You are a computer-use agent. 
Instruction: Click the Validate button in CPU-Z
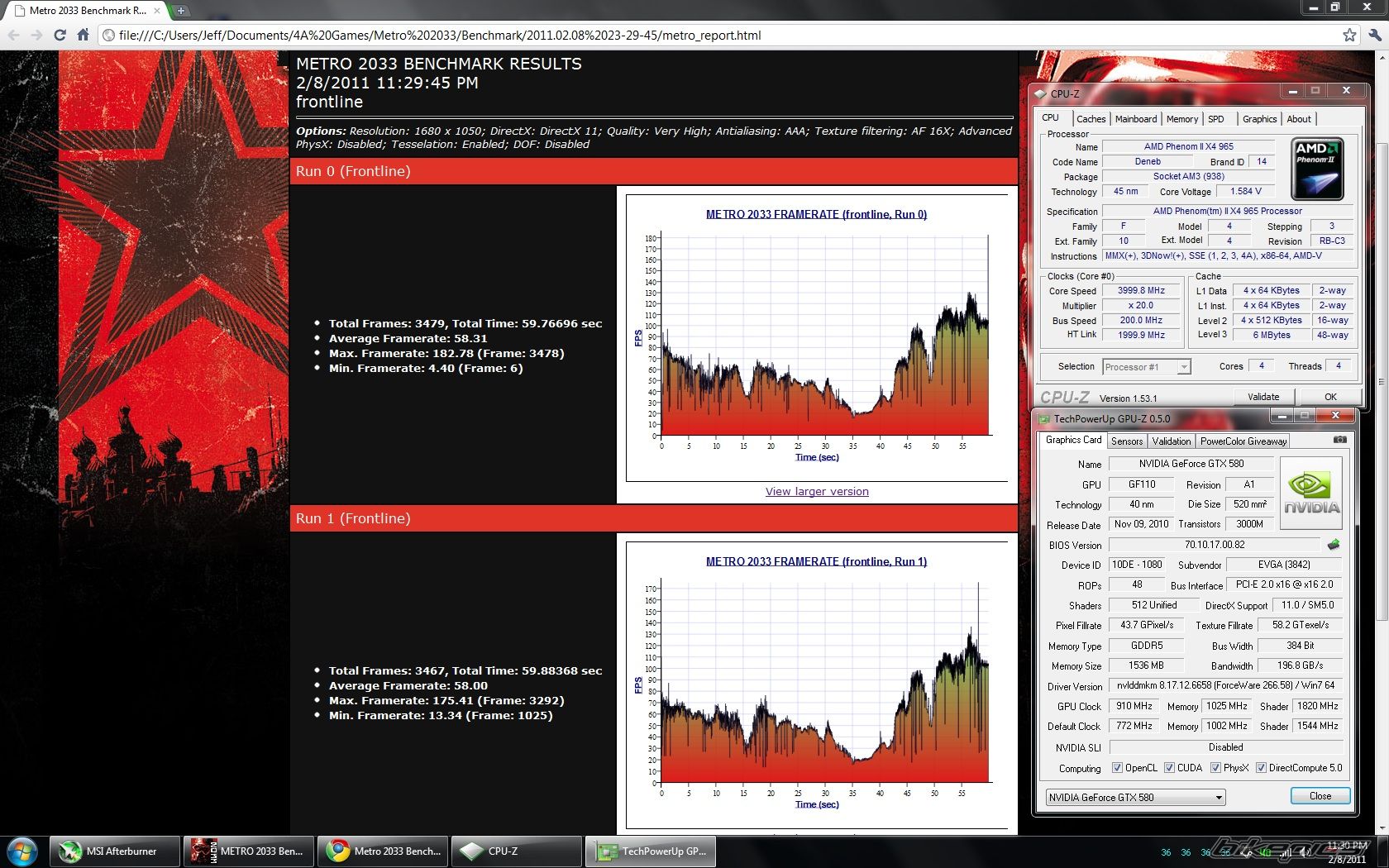pos(1263,397)
